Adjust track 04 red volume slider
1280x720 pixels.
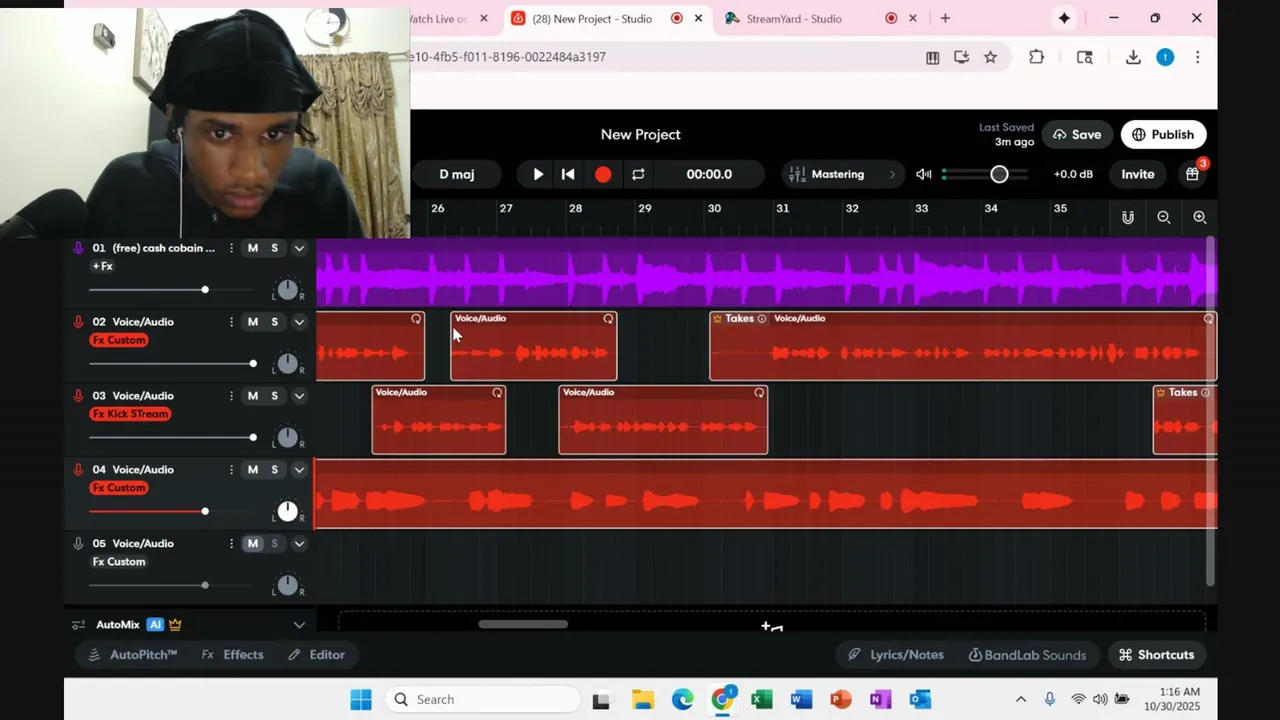pyautogui.click(x=205, y=512)
